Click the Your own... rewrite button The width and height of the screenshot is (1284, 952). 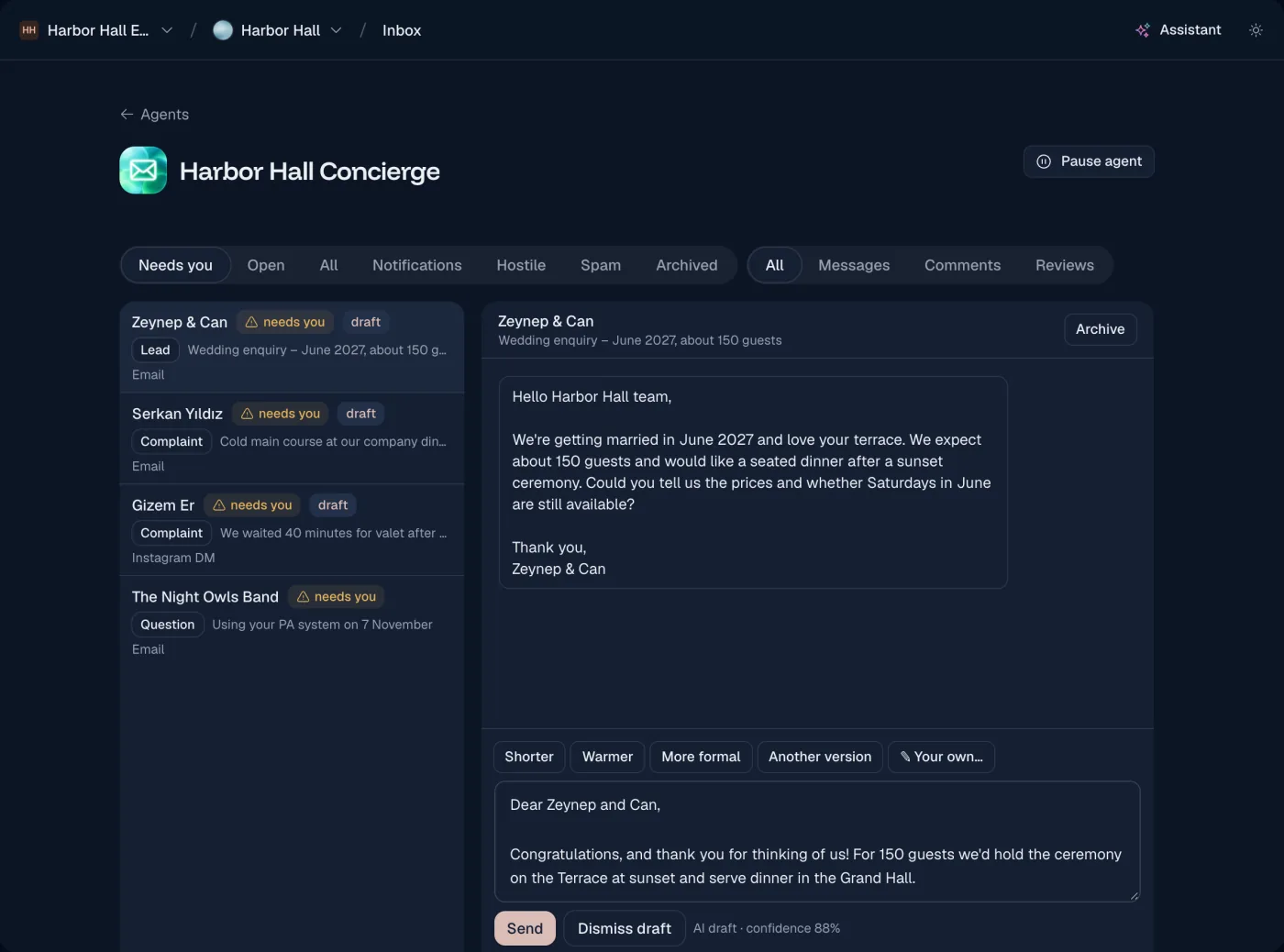[x=941, y=757]
